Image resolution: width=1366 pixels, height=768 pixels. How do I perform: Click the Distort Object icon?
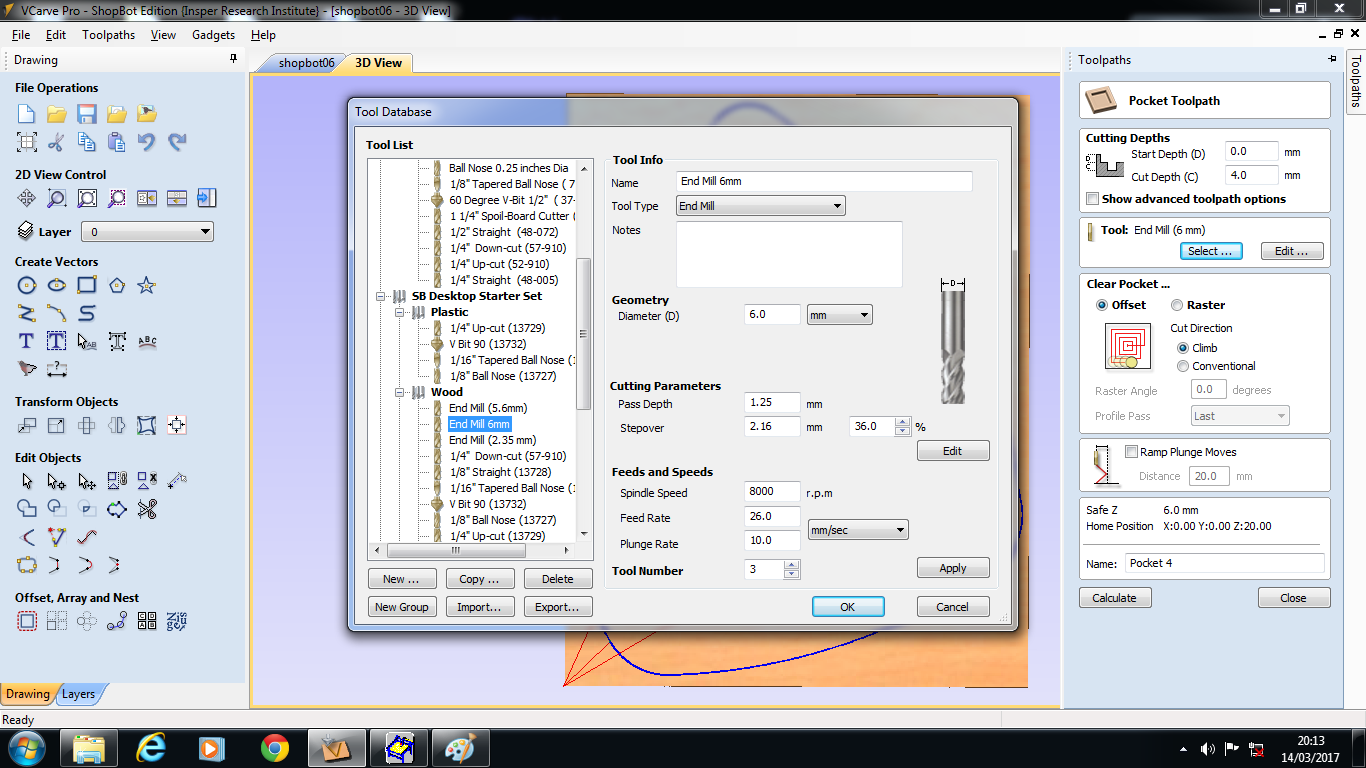[x=147, y=426]
